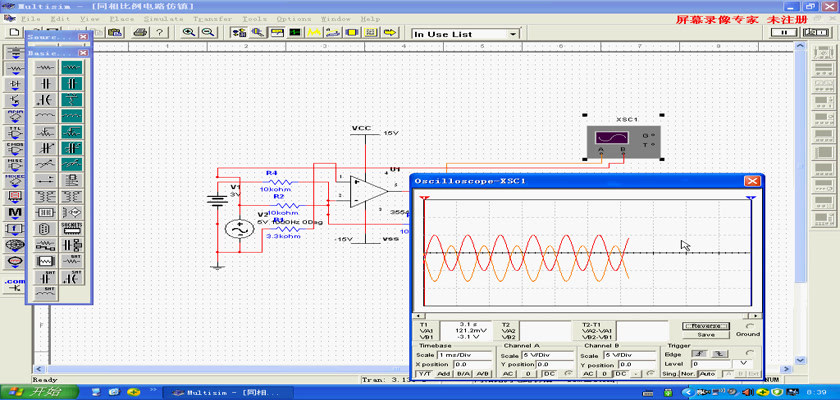The height and width of the screenshot is (400, 840).
Task: Open the Component Editor toolbar icon
Action: (258, 33)
